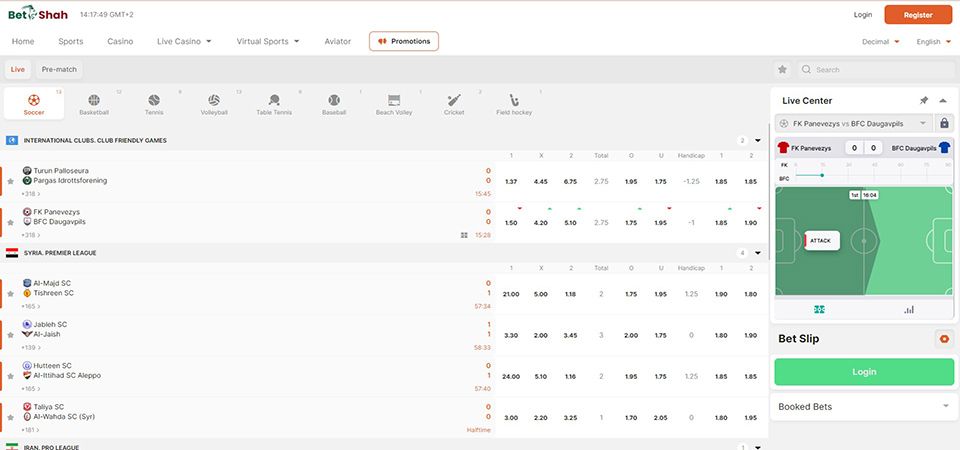Select odds 1.37 for Turun Palloseura win
This screenshot has width=960, height=450.
point(511,182)
